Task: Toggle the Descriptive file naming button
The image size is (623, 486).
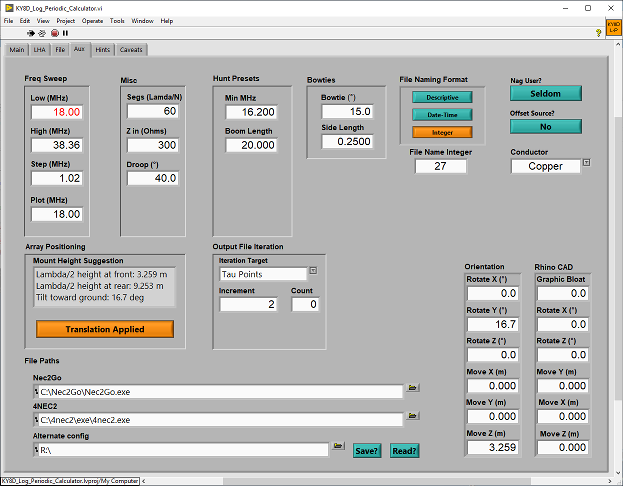Action: [x=442, y=97]
